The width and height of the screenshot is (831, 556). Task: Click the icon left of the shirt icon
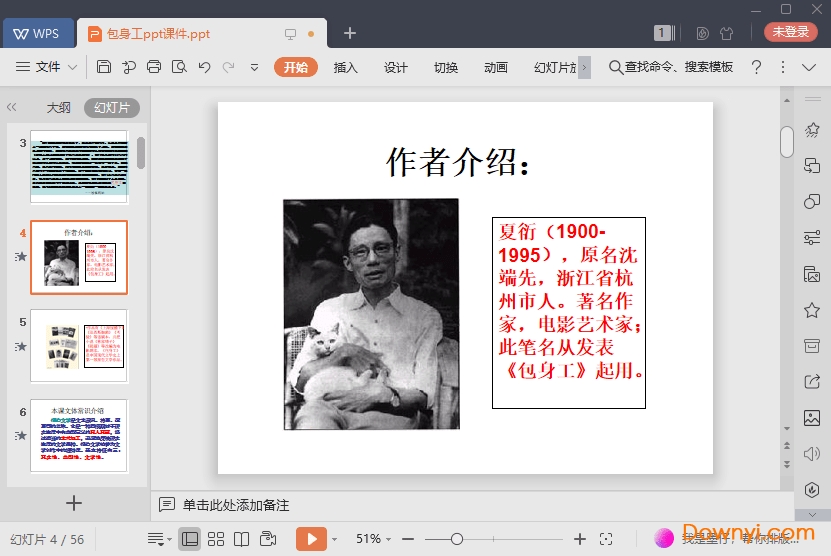[702, 33]
